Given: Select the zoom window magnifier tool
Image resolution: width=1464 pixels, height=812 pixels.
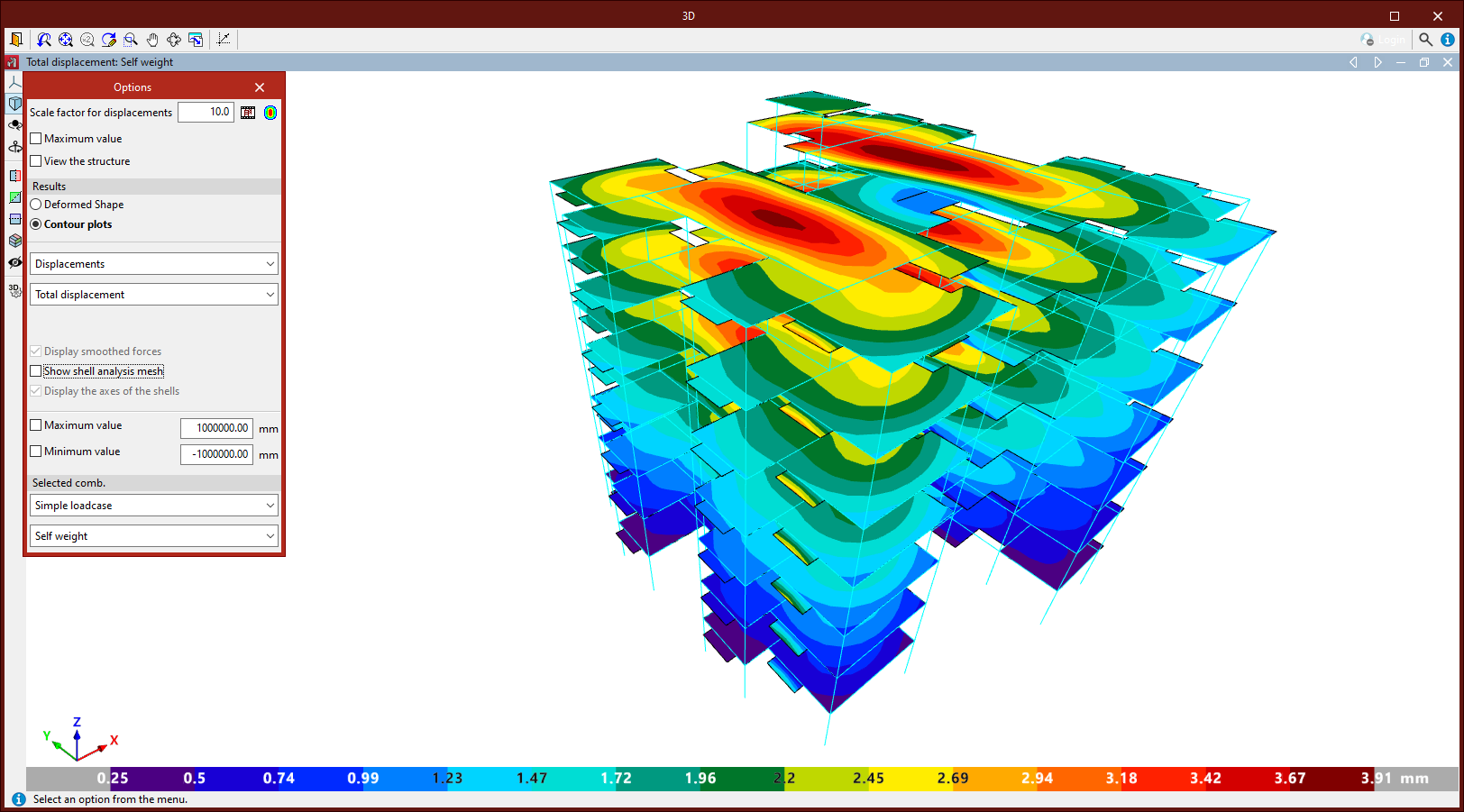Looking at the screenshot, I should 131,40.
